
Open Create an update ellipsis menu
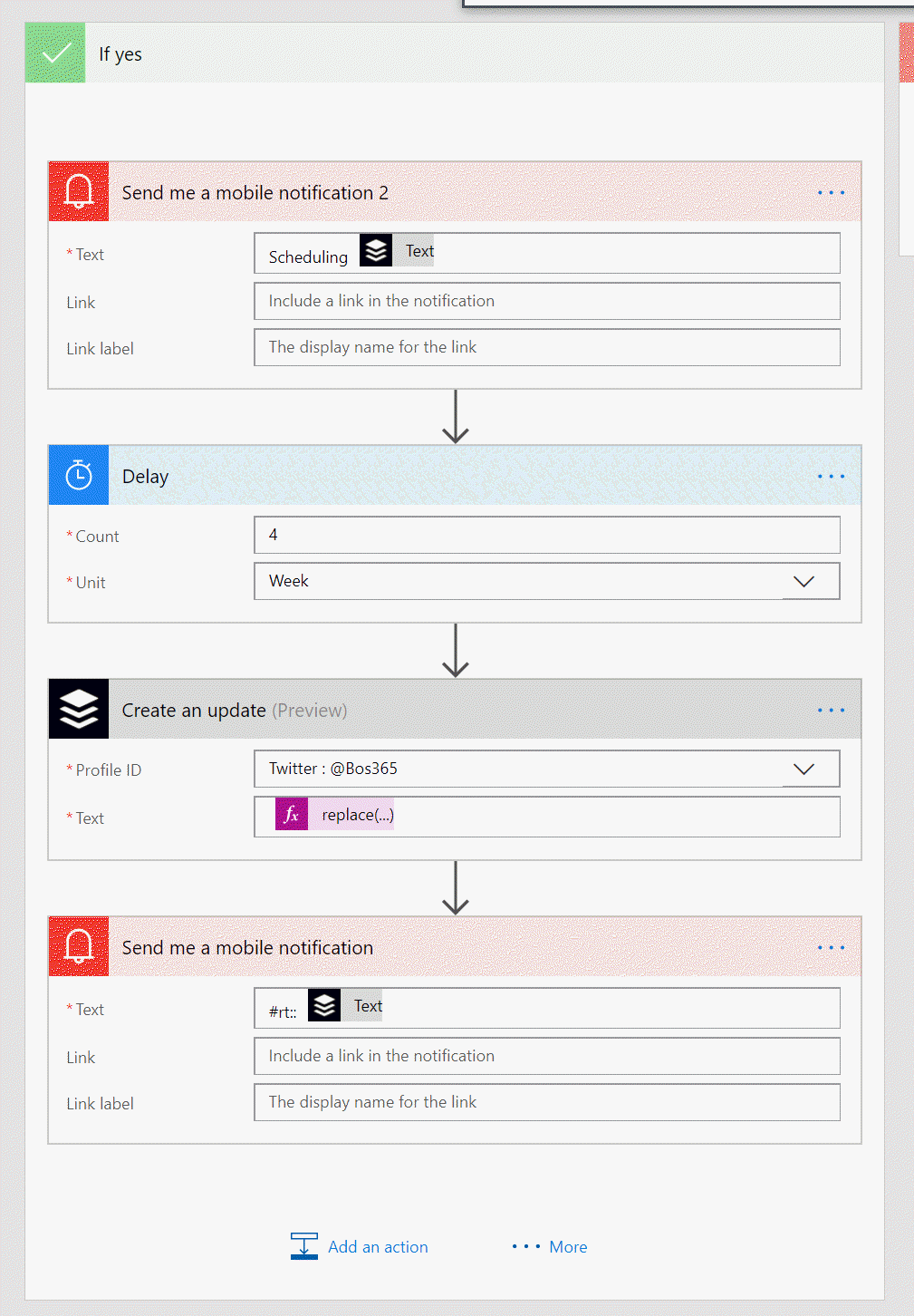(x=831, y=711)
